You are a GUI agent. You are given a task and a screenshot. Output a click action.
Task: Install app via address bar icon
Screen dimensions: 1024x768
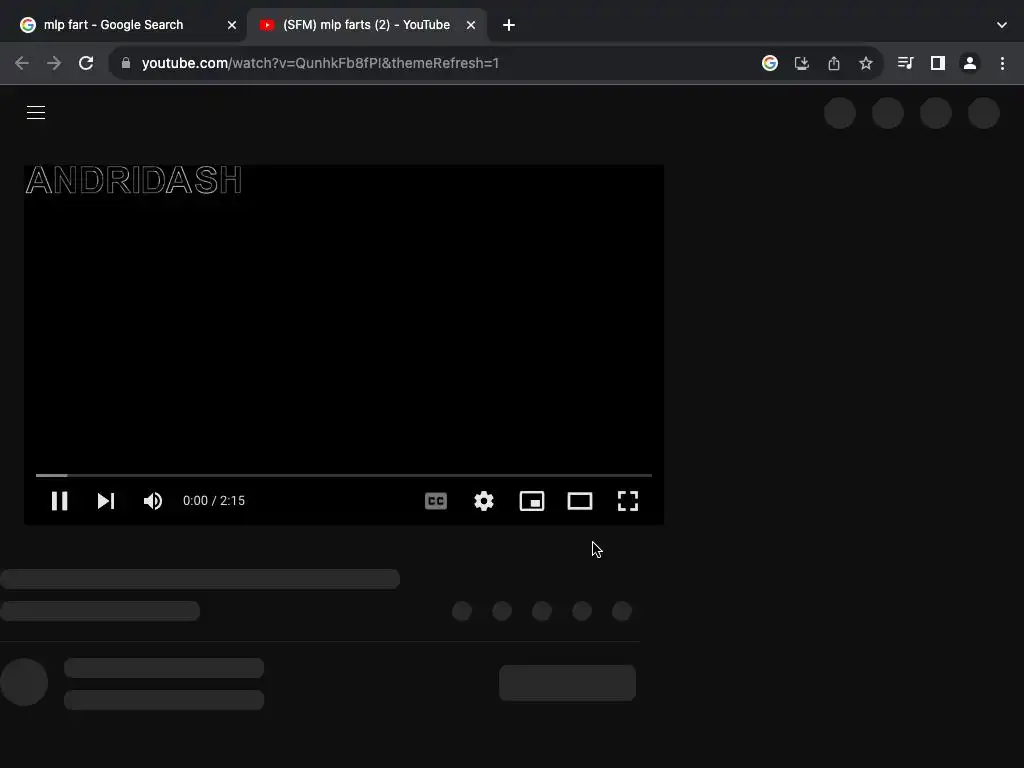[802, 63]
